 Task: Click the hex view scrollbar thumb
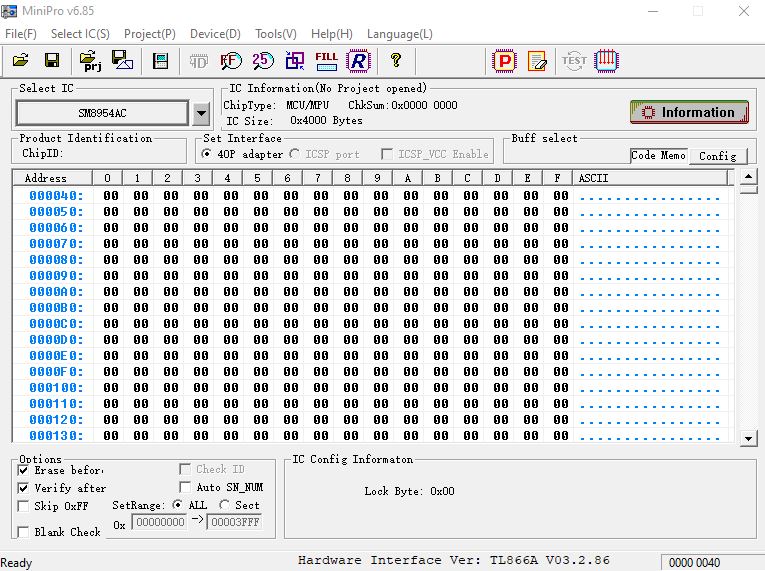tap(748, 189)
